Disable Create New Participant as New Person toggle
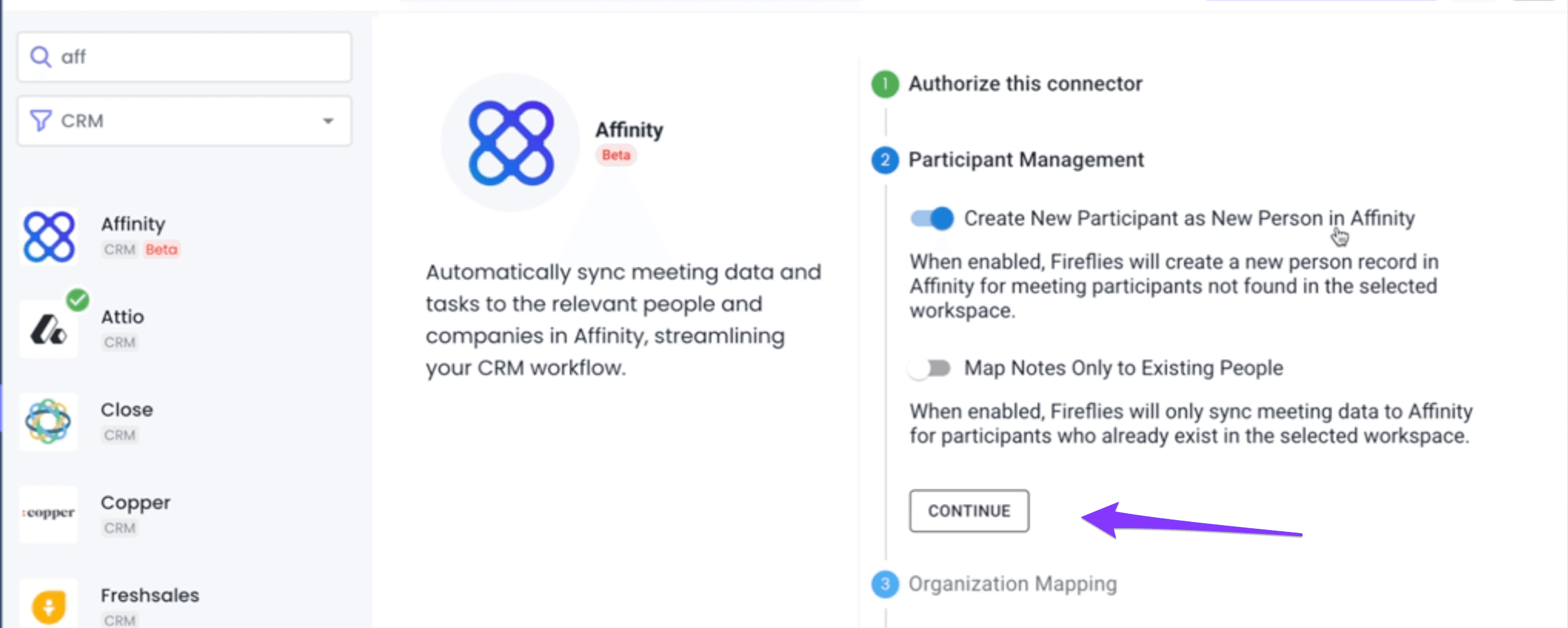Image resolution: width=1568 pixels, height=628 pixels. (x=932, y=218)
